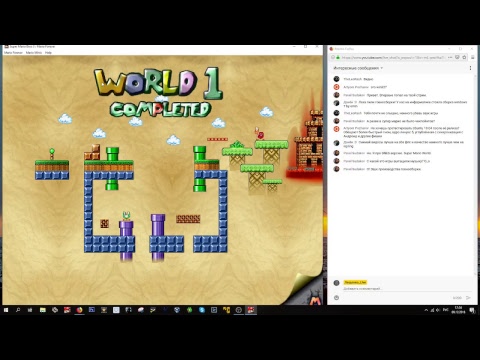The width and height of the screenshot is (480, 360).
Task: Open the taskbar search magnifier
Action: coord(18,310)
